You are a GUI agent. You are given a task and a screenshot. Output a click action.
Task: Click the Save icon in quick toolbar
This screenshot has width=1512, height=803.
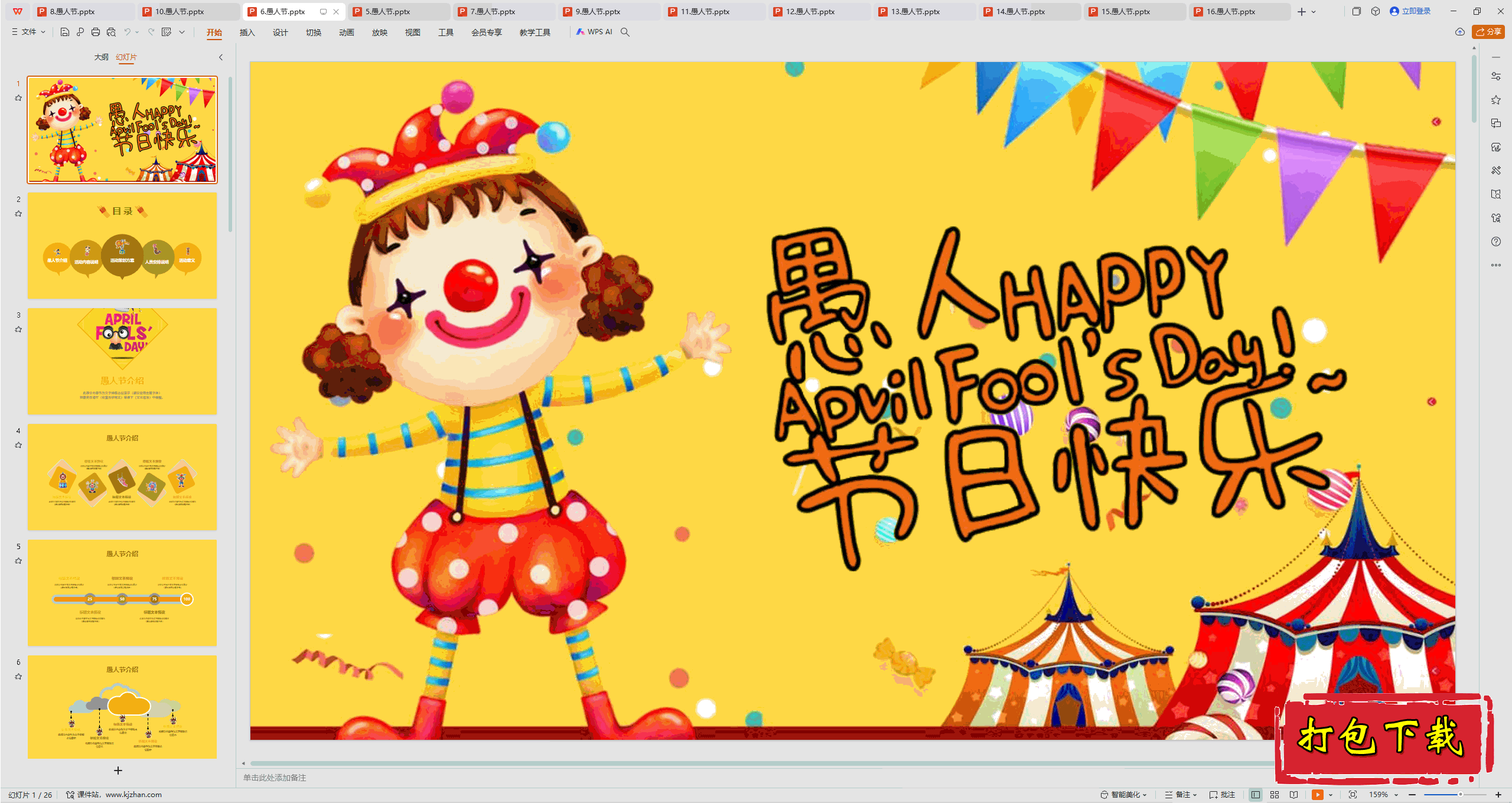(x=65, y=32)
